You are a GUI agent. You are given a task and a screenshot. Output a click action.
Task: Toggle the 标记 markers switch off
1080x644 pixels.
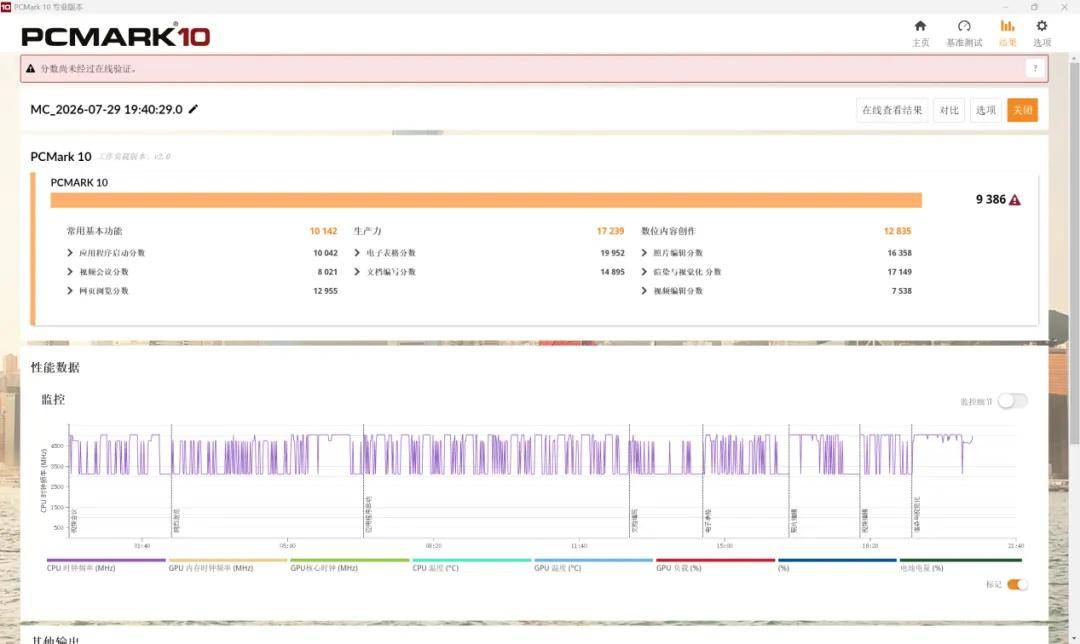point(1017,584)
